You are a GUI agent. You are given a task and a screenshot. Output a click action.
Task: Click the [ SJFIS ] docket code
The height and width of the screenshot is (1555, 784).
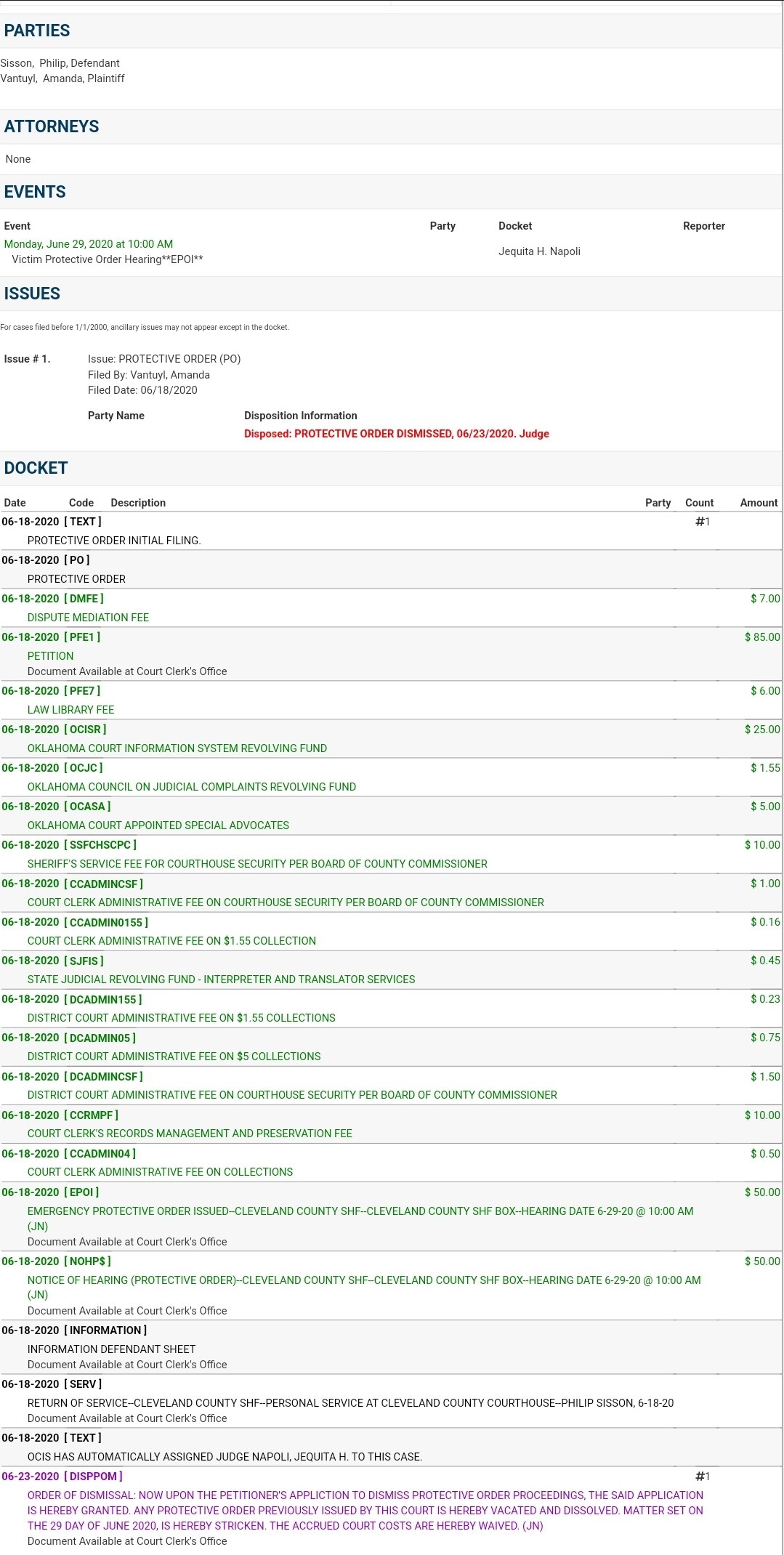pos(84,961)
